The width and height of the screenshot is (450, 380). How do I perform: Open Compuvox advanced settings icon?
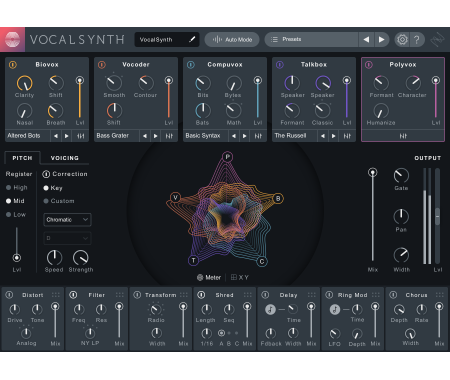258,136
